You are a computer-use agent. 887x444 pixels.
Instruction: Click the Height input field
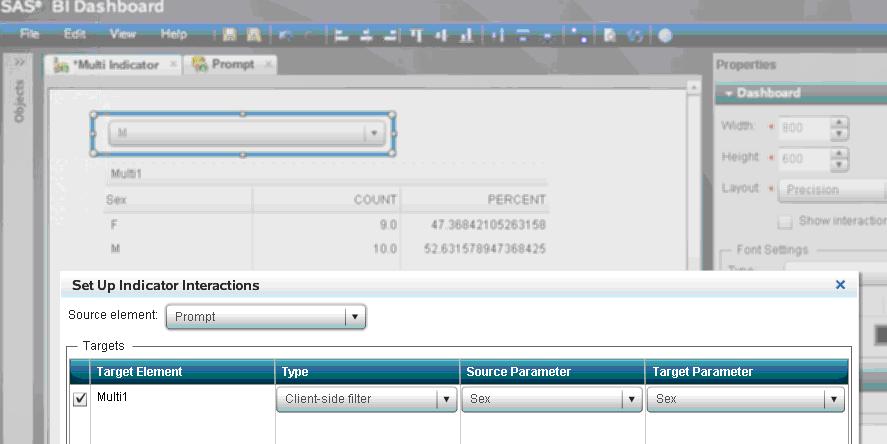click(804, 160)
